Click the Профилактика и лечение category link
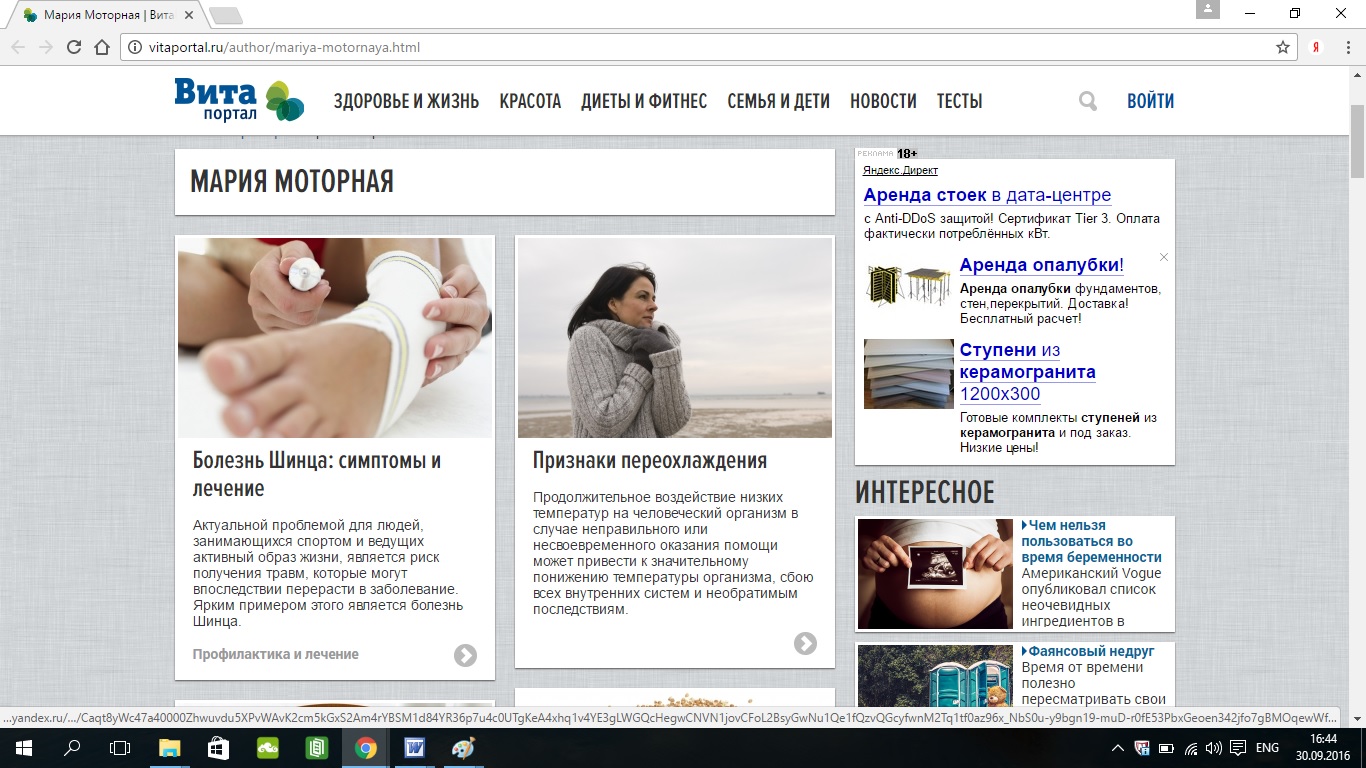 point(276,654)
